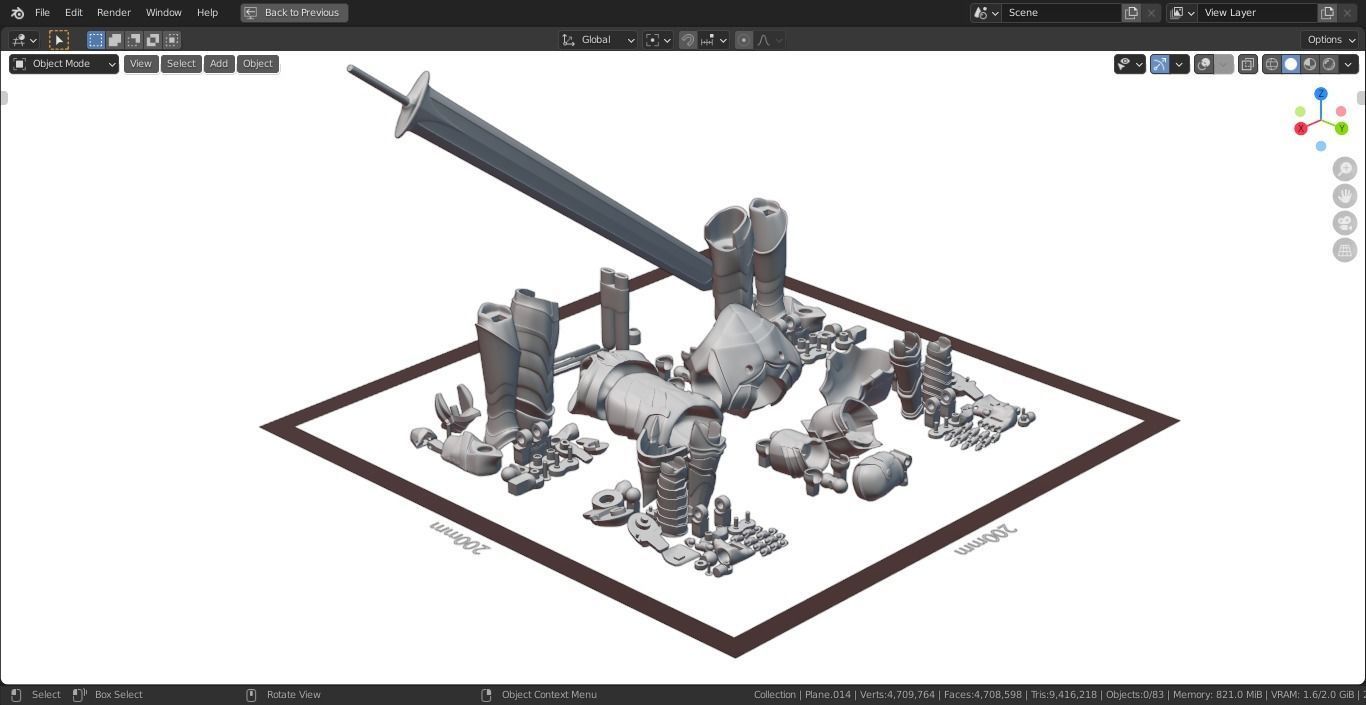Open the pivot point dropdown
Image resolution: width=1366 pixels, height=705 pixels.
[x=657, y=40]
